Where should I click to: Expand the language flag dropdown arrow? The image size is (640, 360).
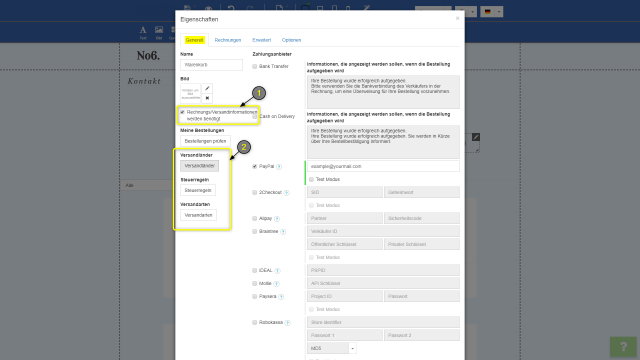pyautogui.click(x=499, y=11)
